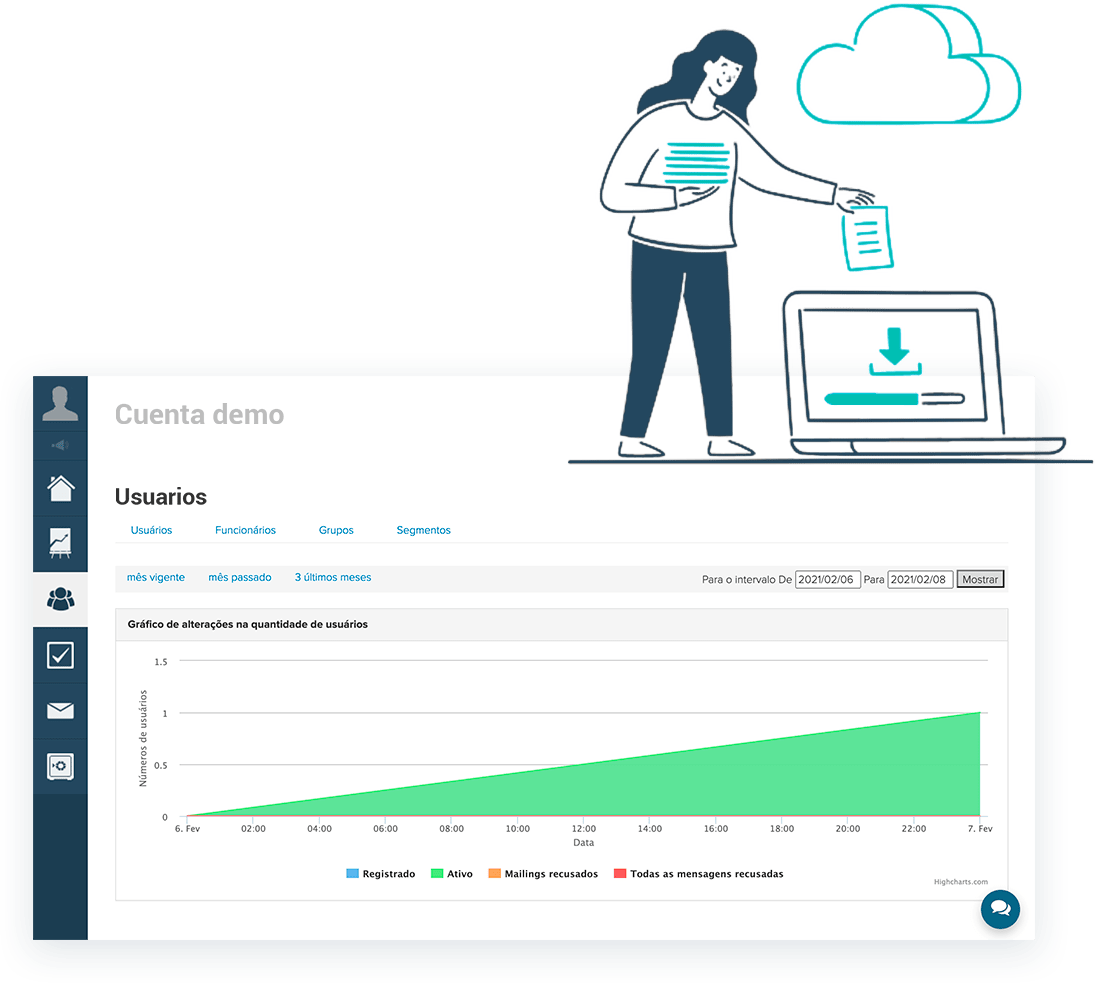Open the chat bubble support button
This screenshot has width=1095, height=983.
(x=1000, y=909)
